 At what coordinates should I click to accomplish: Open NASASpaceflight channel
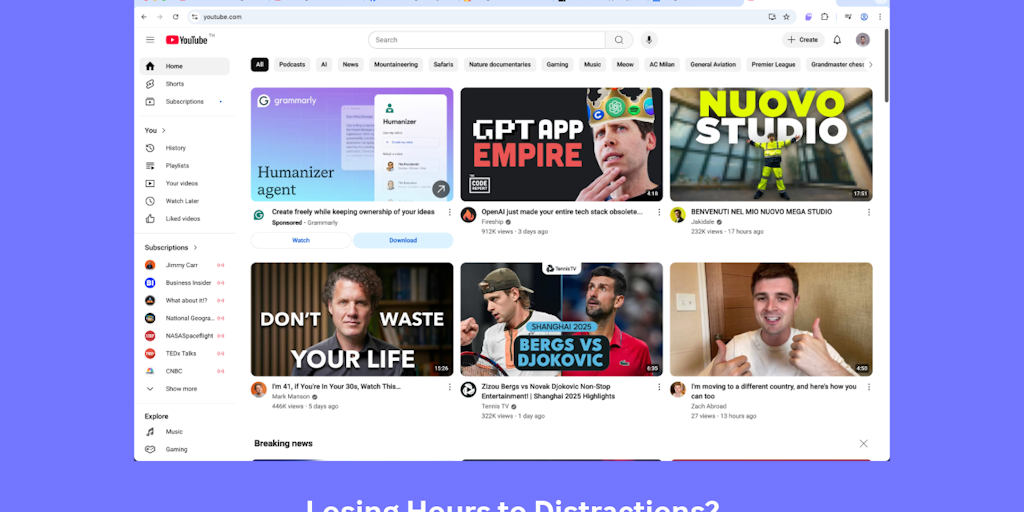point(184,336)
